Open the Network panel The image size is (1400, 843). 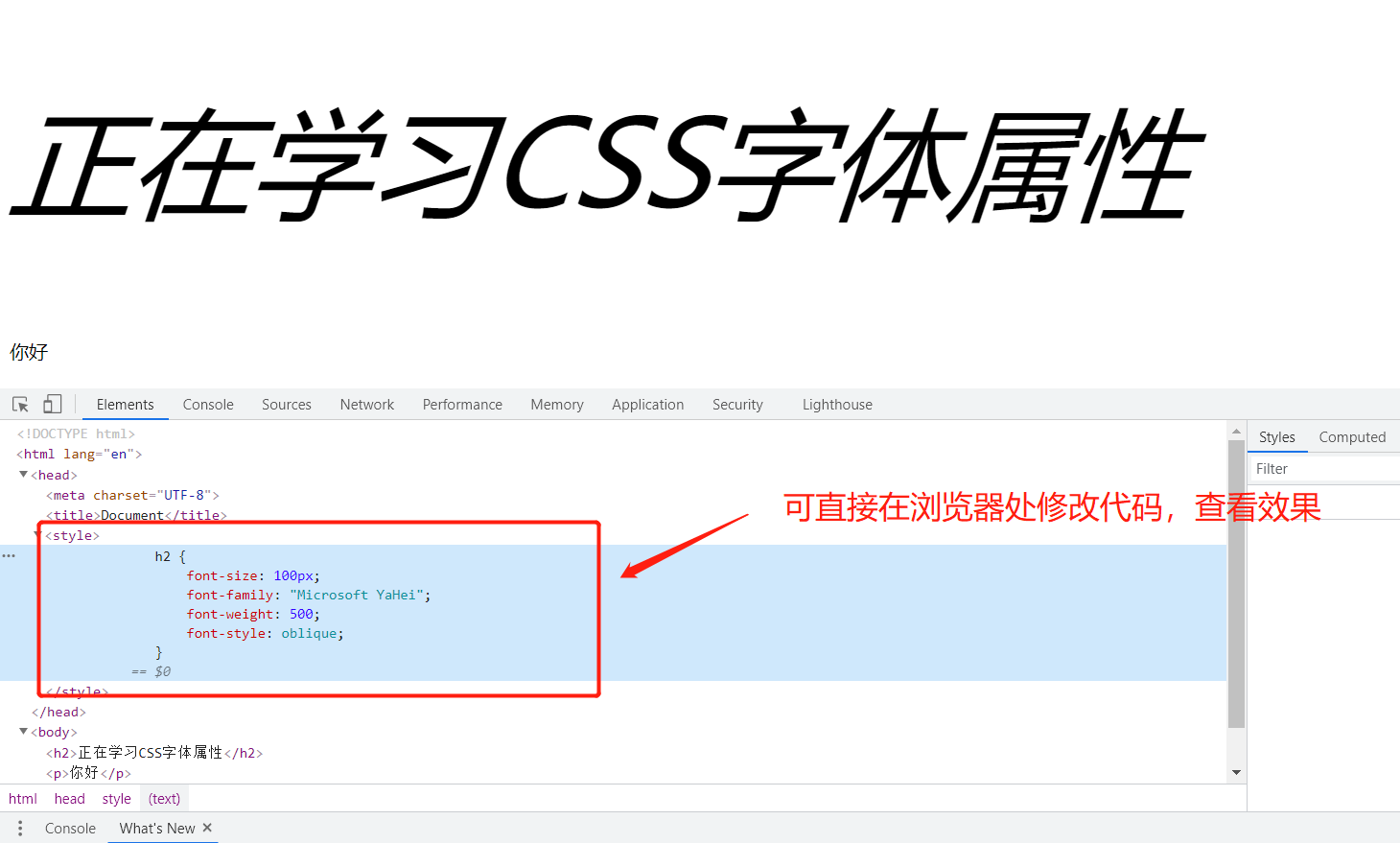366,404
